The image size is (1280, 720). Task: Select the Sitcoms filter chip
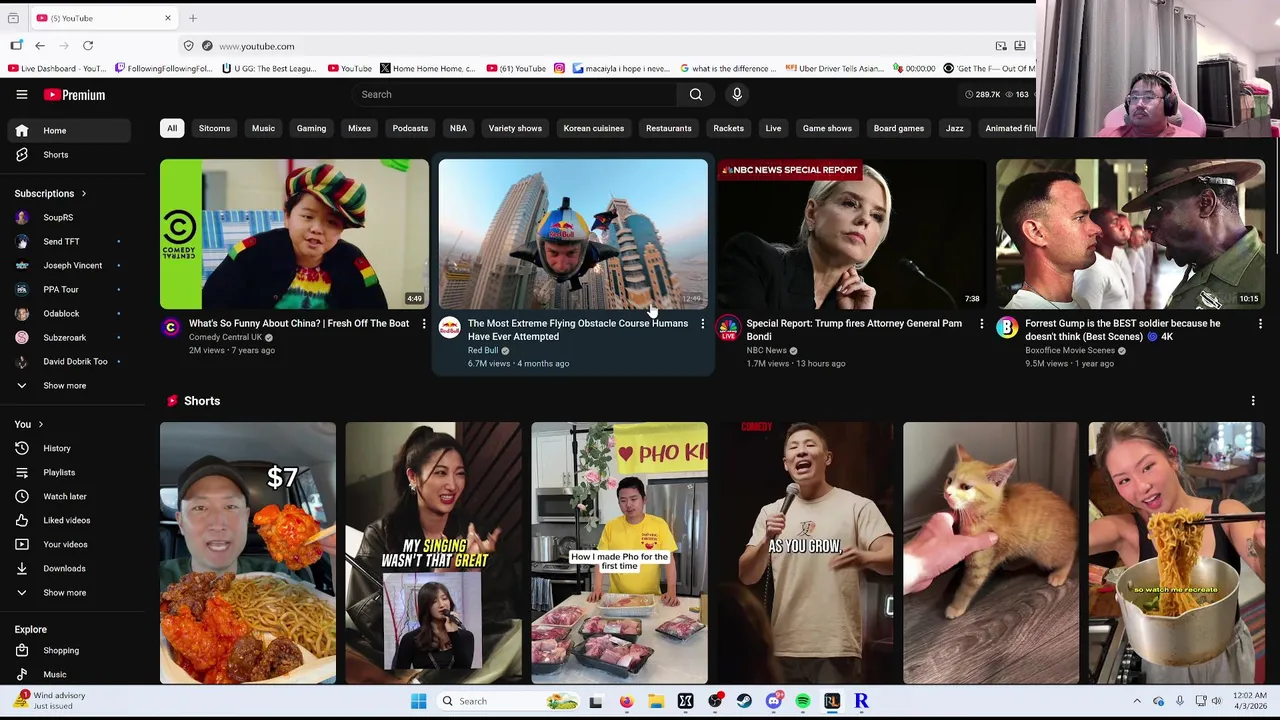[x=214, y=128]
